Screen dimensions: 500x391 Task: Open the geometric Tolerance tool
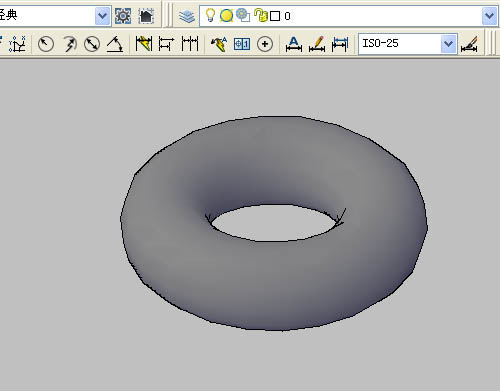pos(242,44)
